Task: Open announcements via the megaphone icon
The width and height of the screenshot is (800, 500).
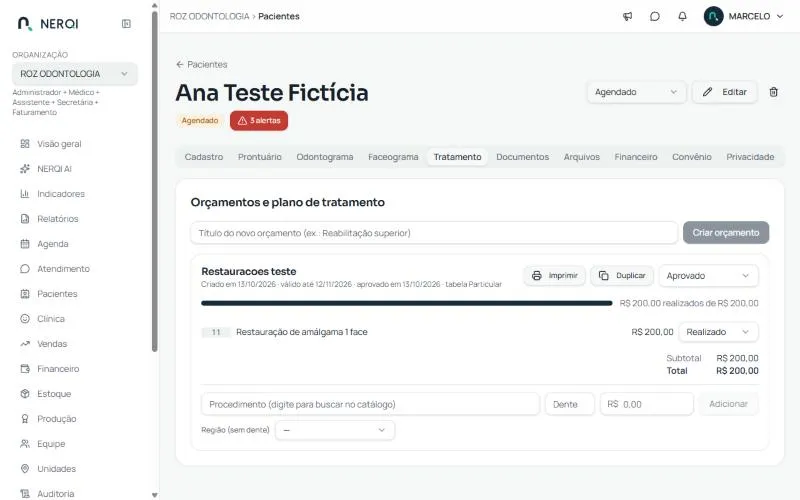Action: (x=628, y=16)
